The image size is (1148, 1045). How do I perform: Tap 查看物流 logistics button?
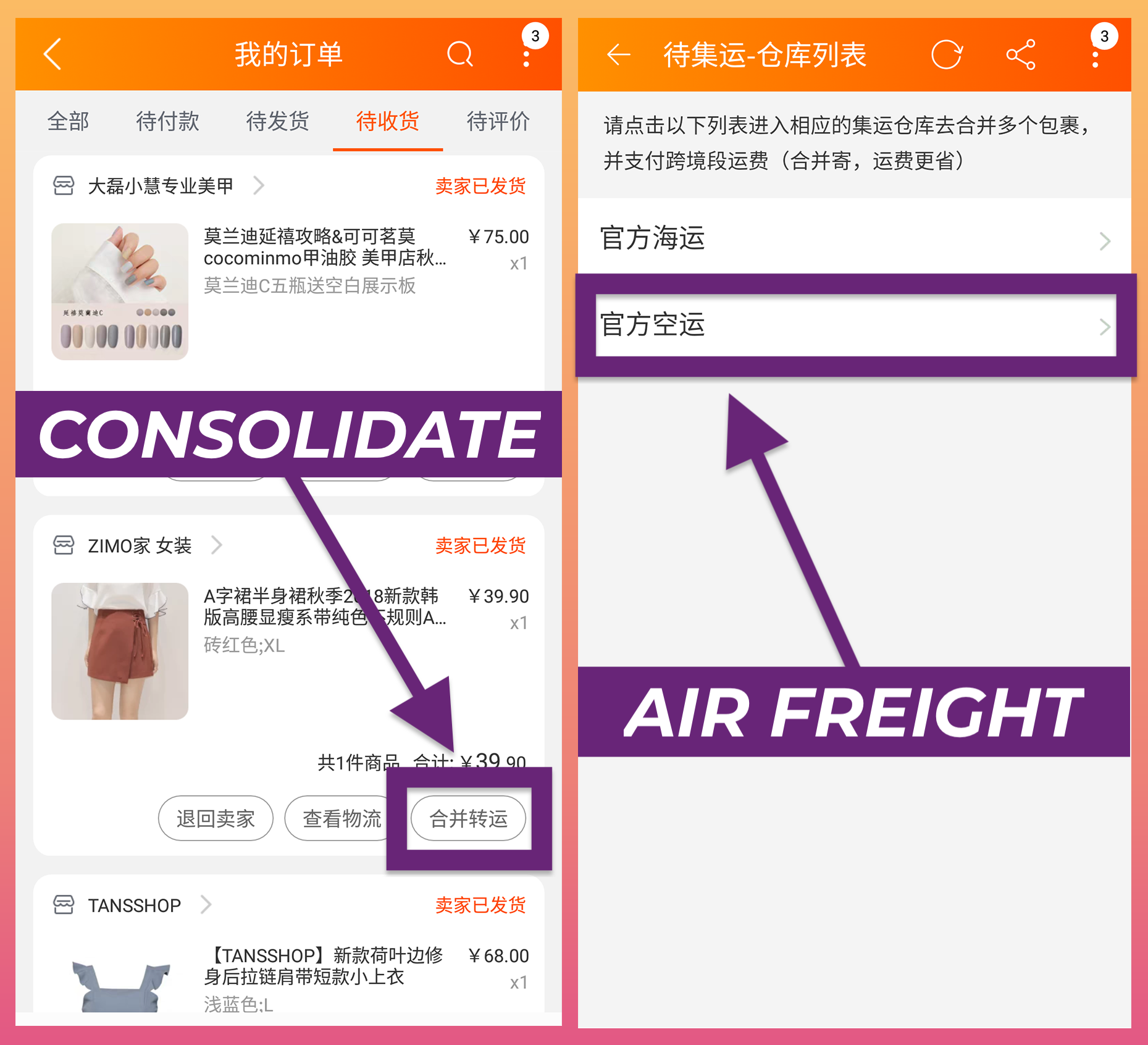coord(341,818)
